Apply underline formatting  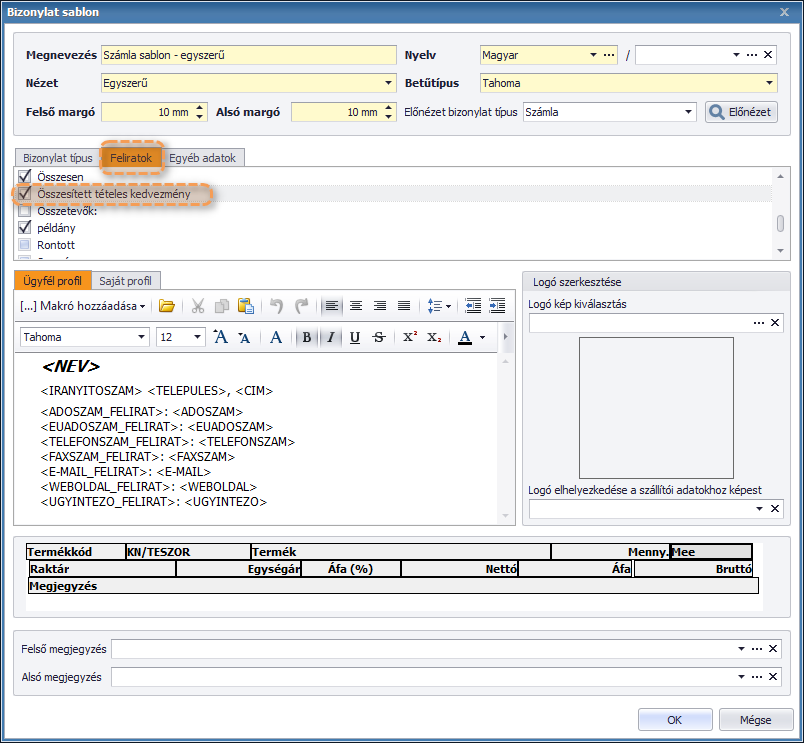(355, 338)
